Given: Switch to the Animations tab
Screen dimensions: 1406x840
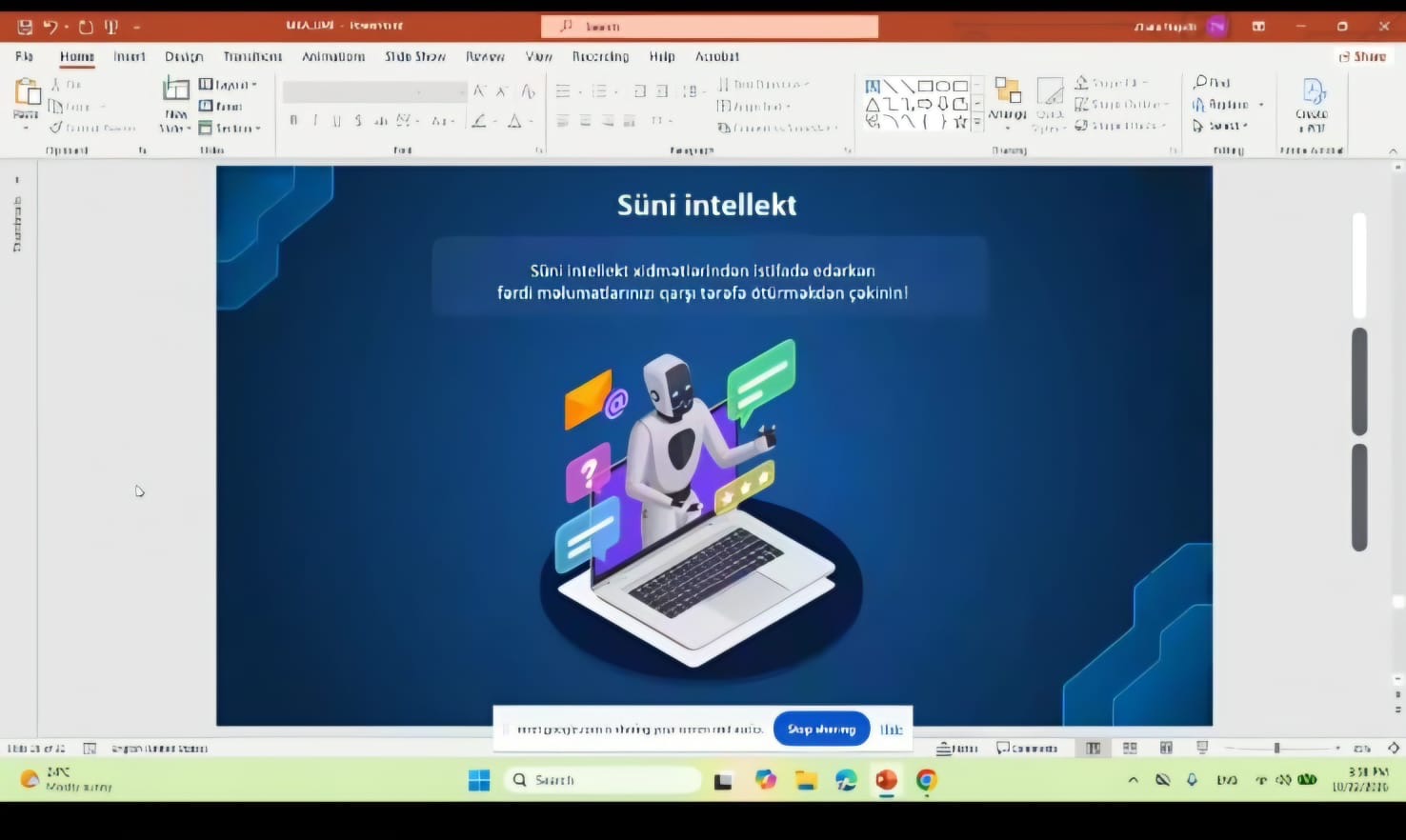Looking at the screenshot, I should [333, 56].
